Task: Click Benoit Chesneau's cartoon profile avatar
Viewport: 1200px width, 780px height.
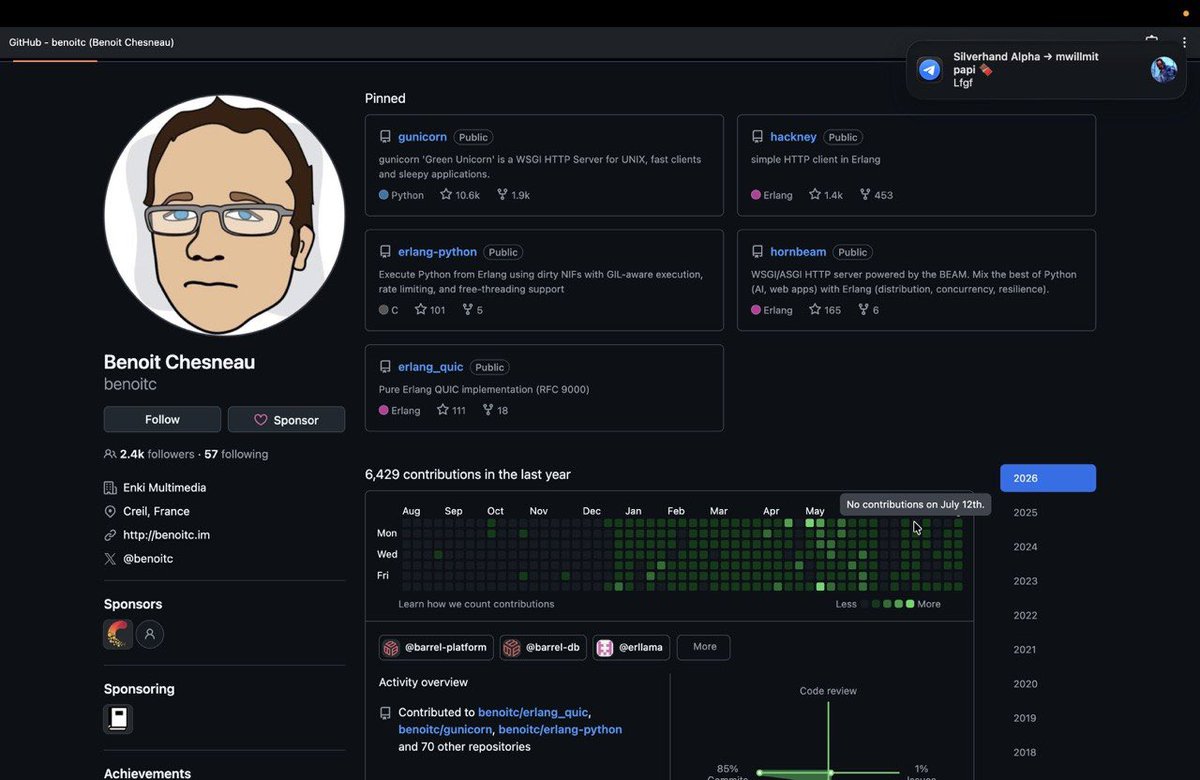Action: [224, 216]
